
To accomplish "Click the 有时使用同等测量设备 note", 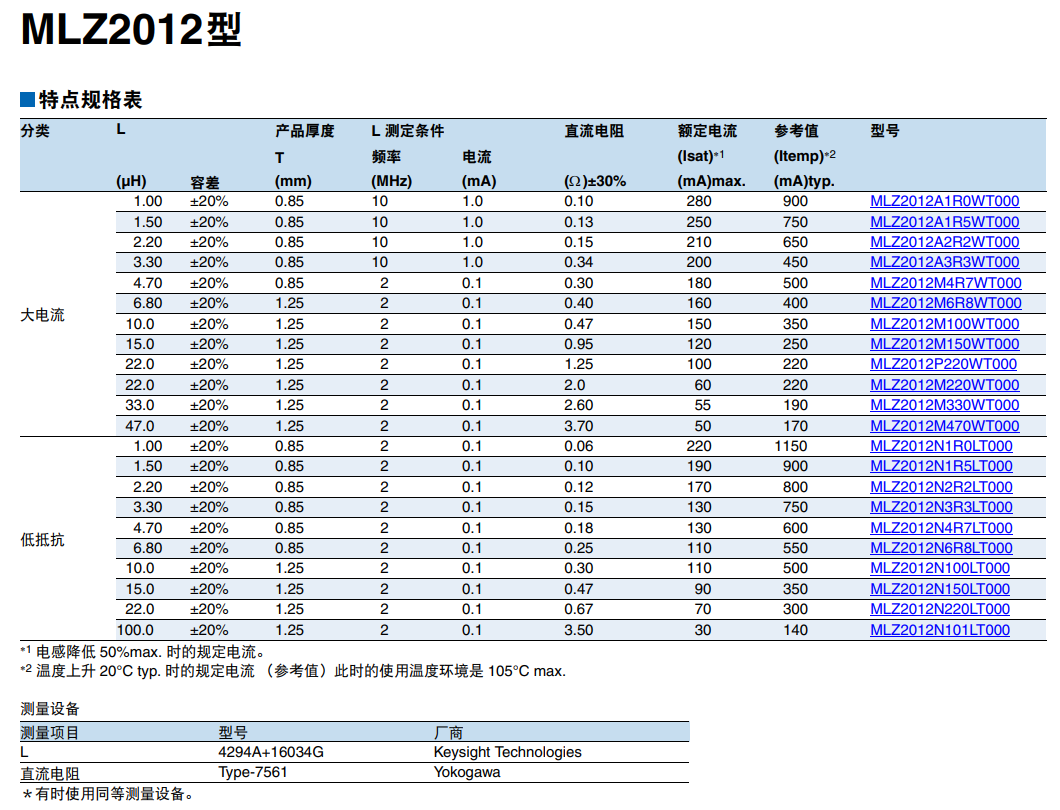I will (108, 794).
